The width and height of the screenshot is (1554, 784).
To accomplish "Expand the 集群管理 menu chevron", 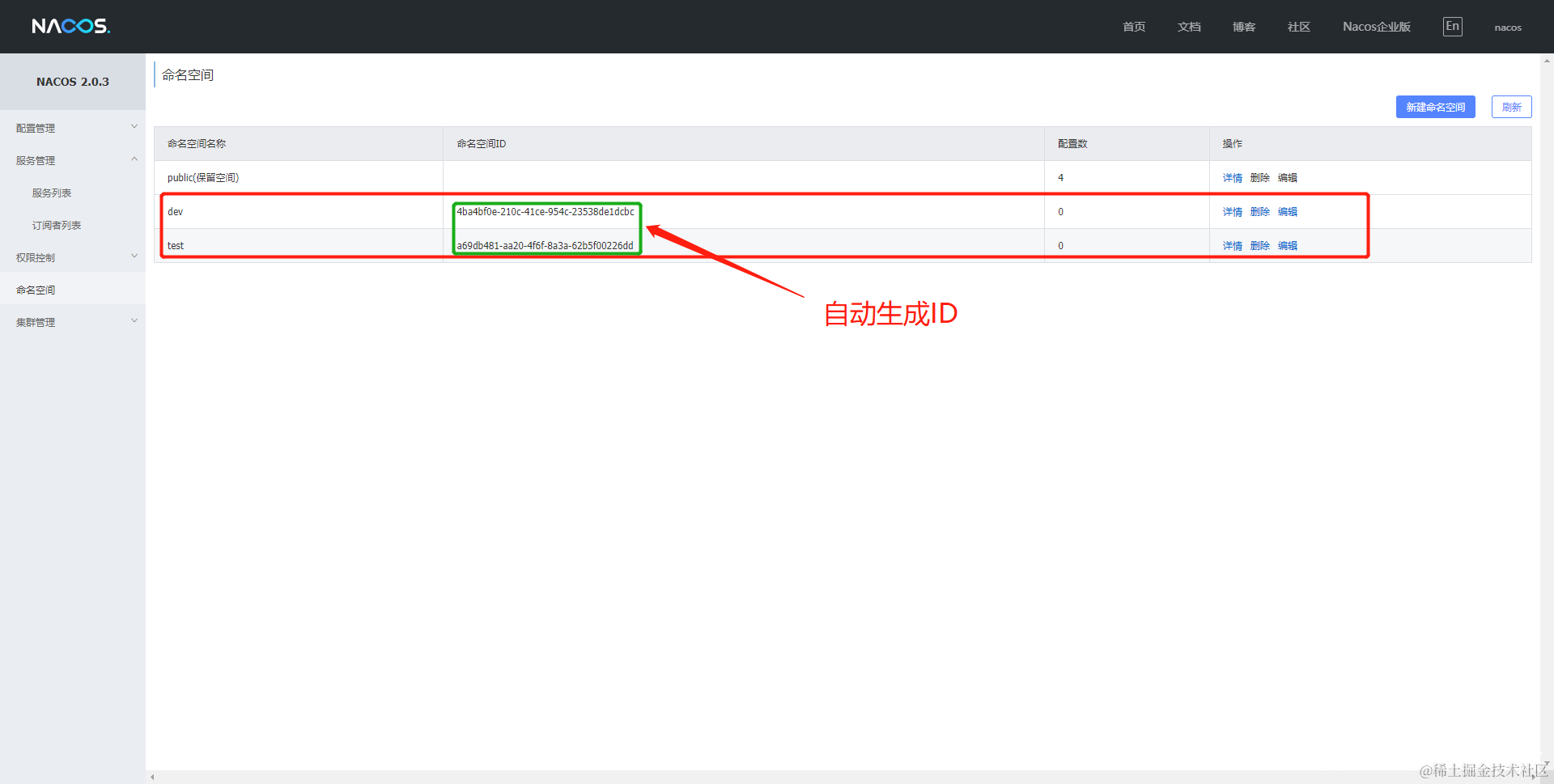I will [134, 321].
